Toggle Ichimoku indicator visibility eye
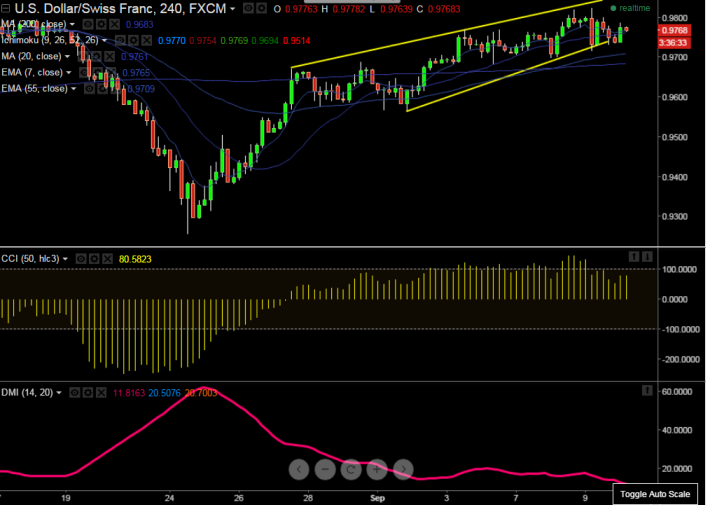The height and width of the screenshot is (505, 706). click(x=120, y=41)
